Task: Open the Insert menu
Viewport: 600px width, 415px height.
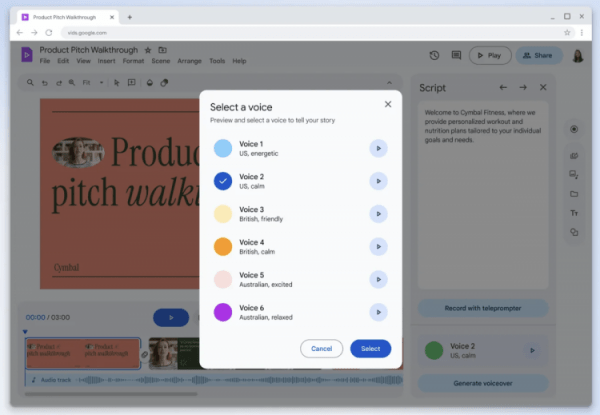Action: pyautogui.click(x=106, y=61)
